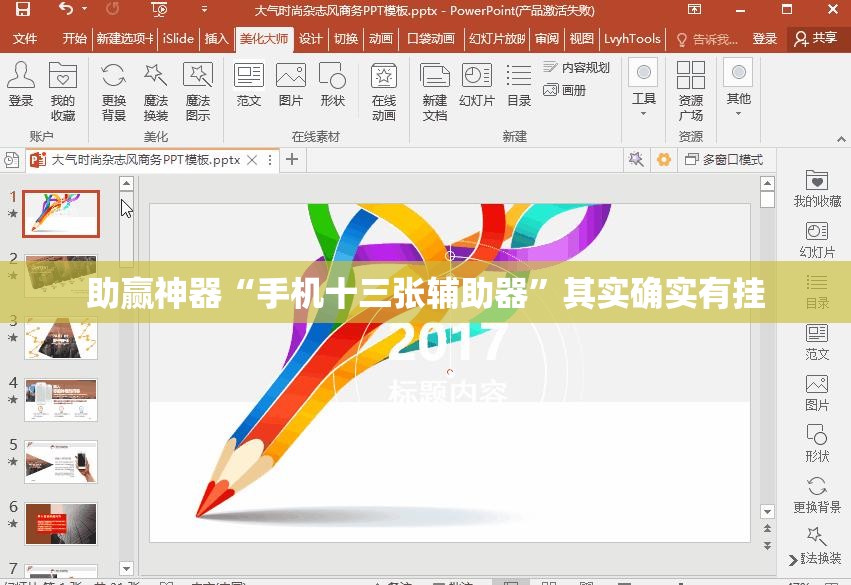Screen dimensions: 851x585
Task: Click the 新建文档 icon
Action: (435, 91)
